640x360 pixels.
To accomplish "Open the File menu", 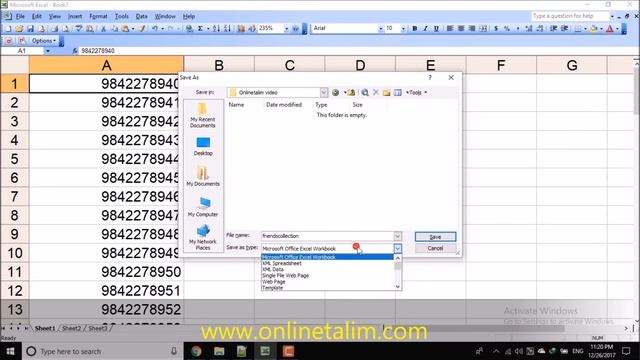I will click(x=20, y=16).
